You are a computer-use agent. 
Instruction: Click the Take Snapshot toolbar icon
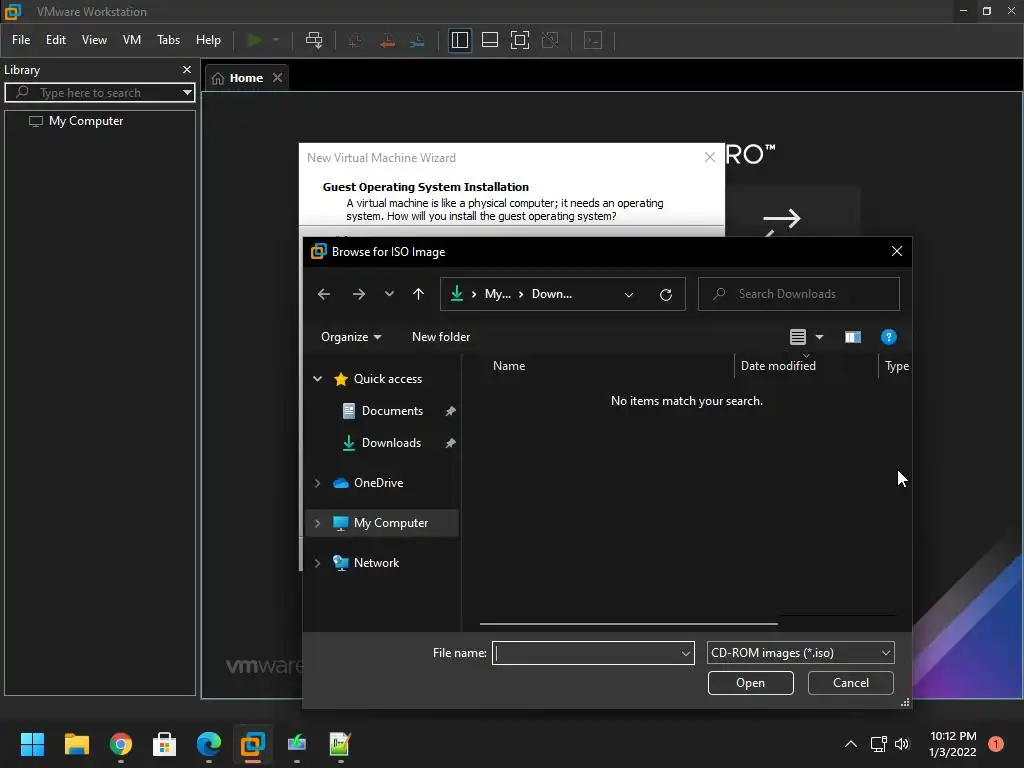355,40
